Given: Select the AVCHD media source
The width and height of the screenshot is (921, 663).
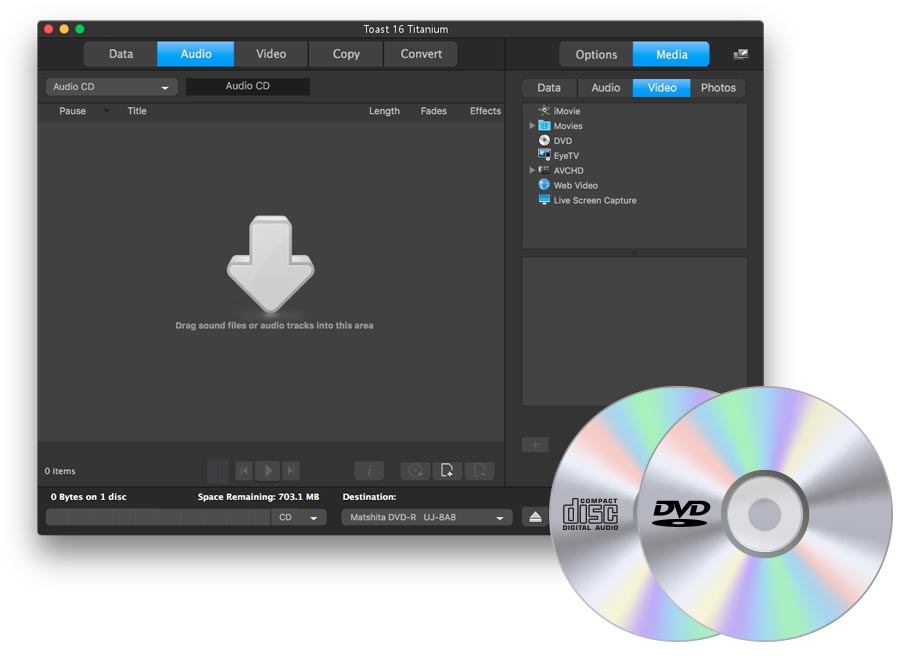Looking at the screenshot, I should [x=561, y=170].
